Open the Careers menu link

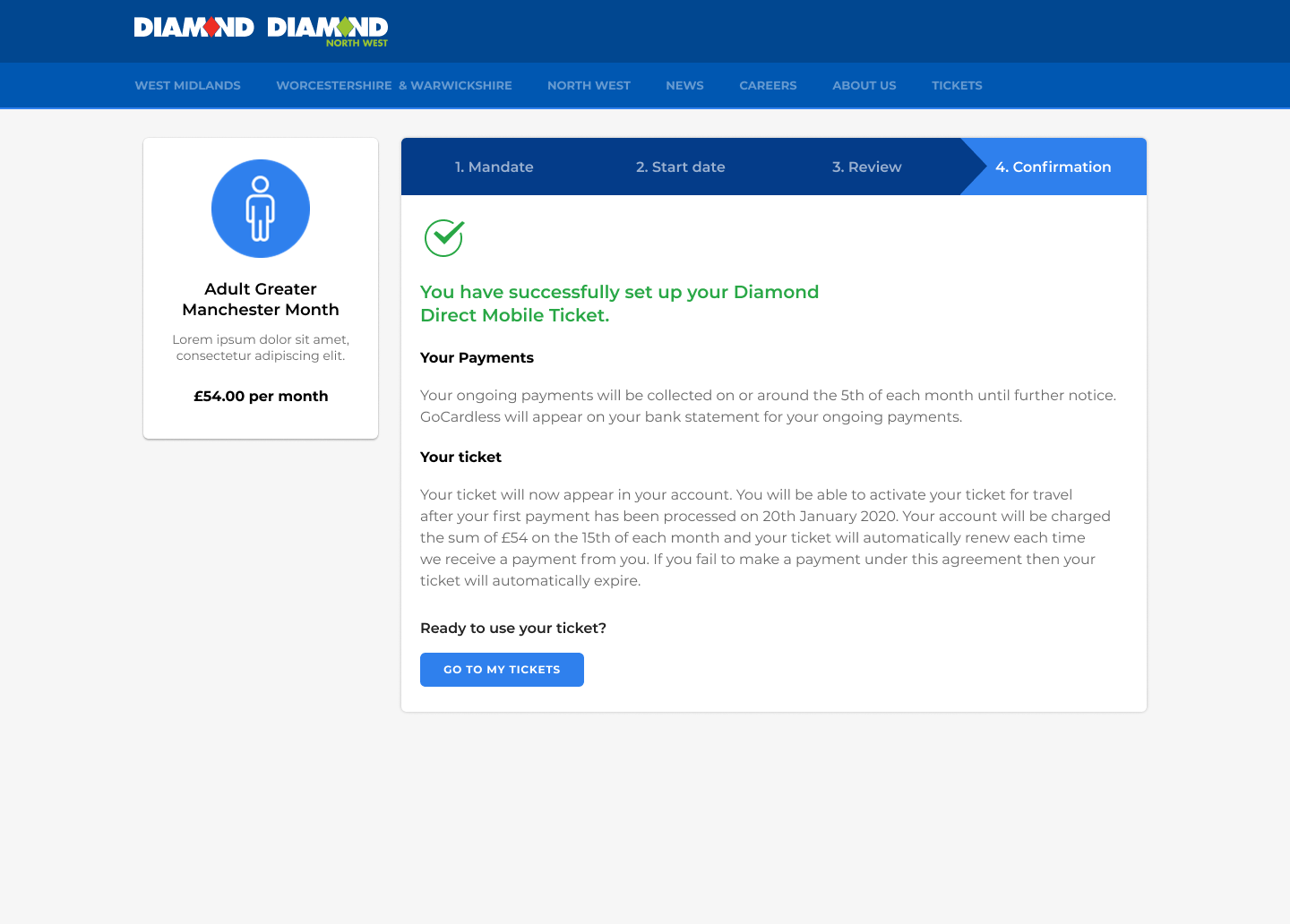pos(768,86)
